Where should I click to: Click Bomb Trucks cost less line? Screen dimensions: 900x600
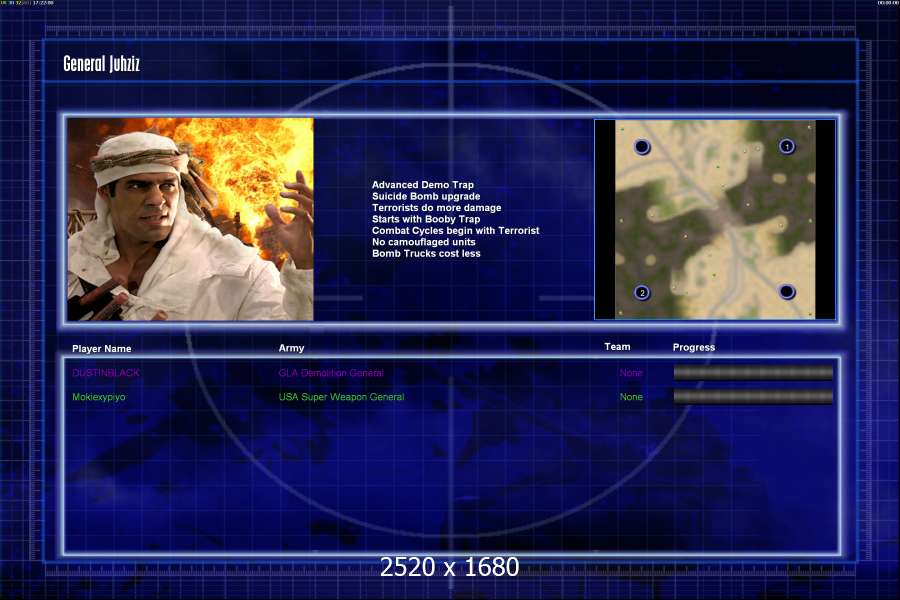(x=426, y=253)
